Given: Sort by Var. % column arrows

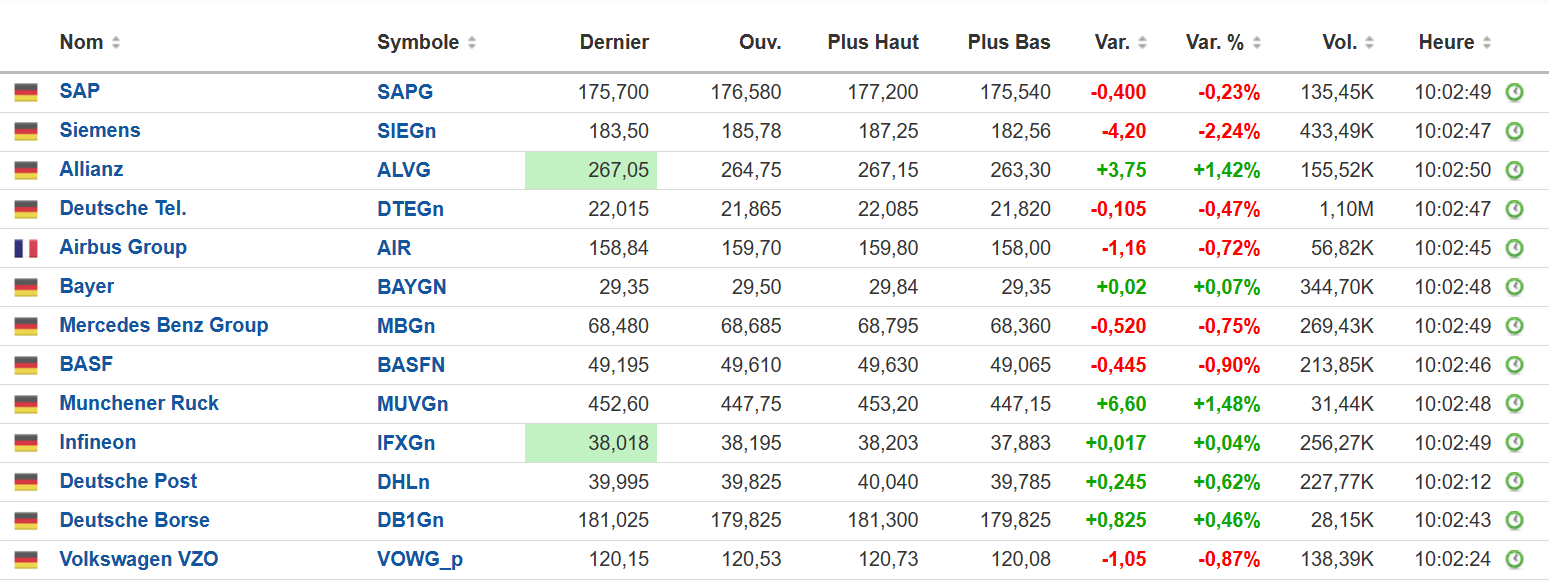Looking at the screenshot, I should 1257,43.
